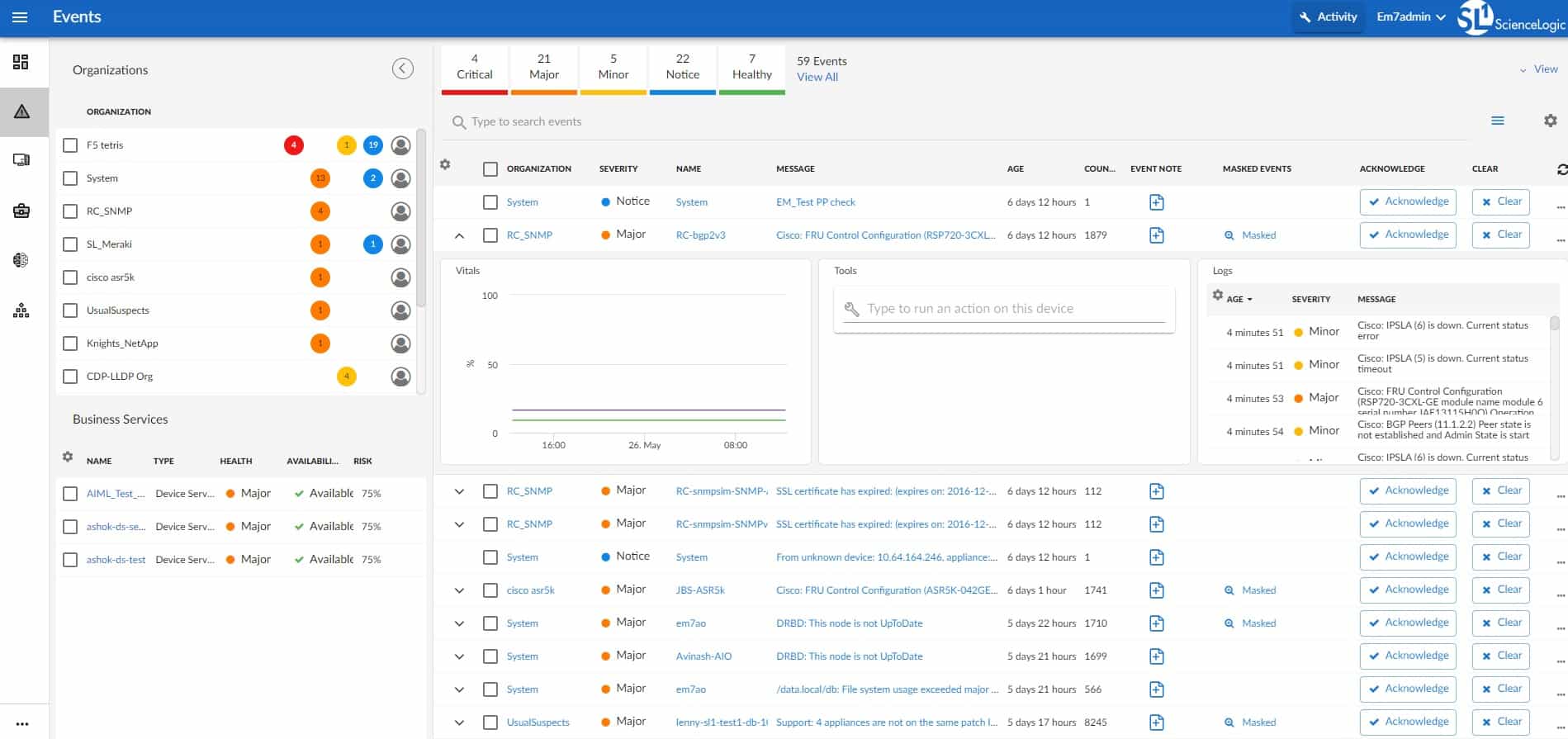1568x739 pixels.
Task: Filter by the 7 Healthy tab
Action: (x=752, y=69)
